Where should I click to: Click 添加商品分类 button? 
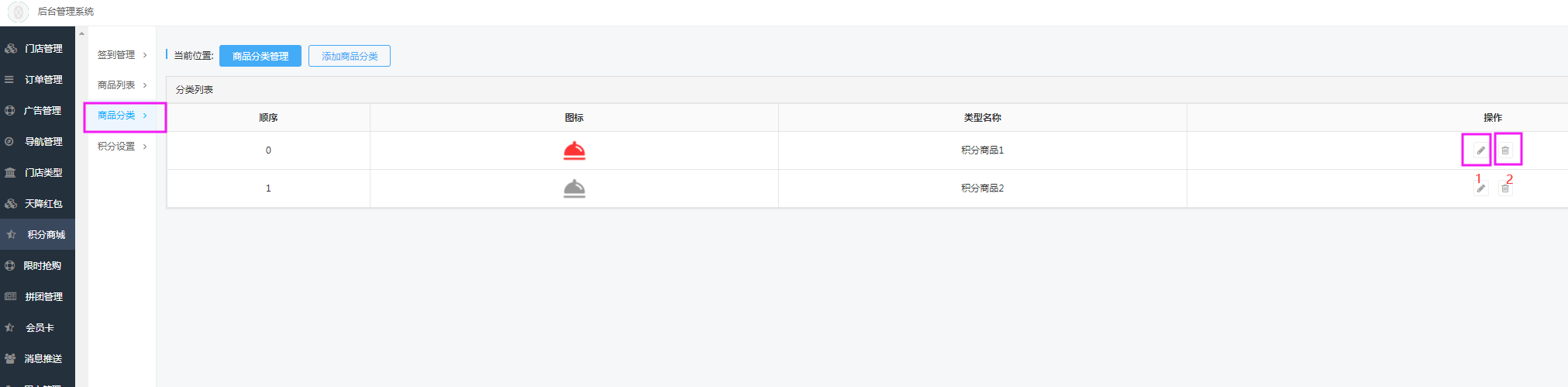coord(350,56)
